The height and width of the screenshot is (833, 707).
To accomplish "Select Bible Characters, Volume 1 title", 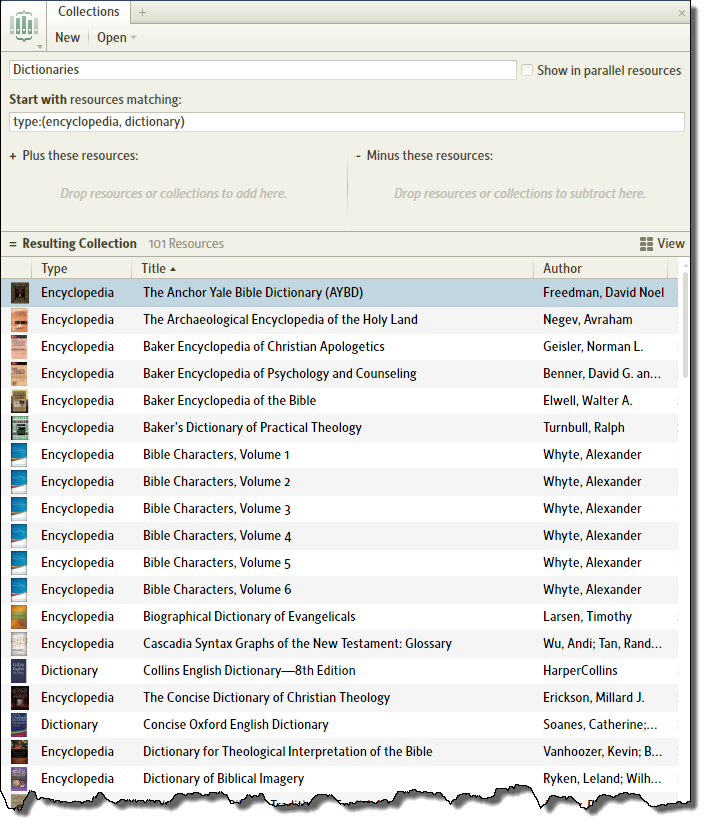I will click(x=218, y=457).
